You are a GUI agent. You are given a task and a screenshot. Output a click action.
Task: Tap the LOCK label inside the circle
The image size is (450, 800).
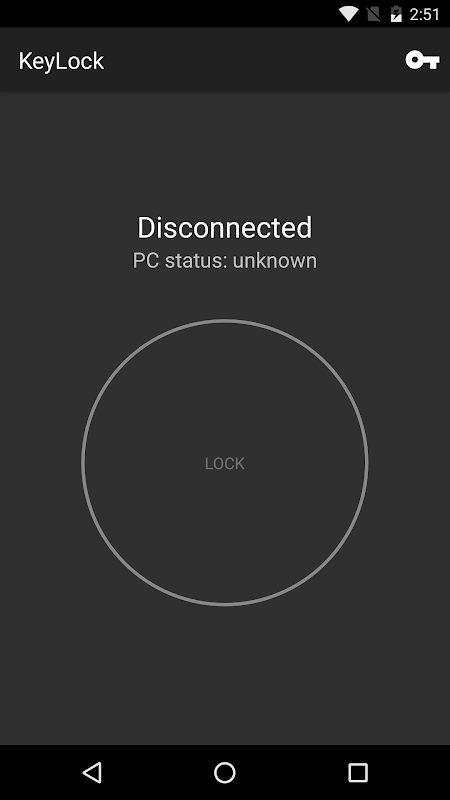[224, 463]
